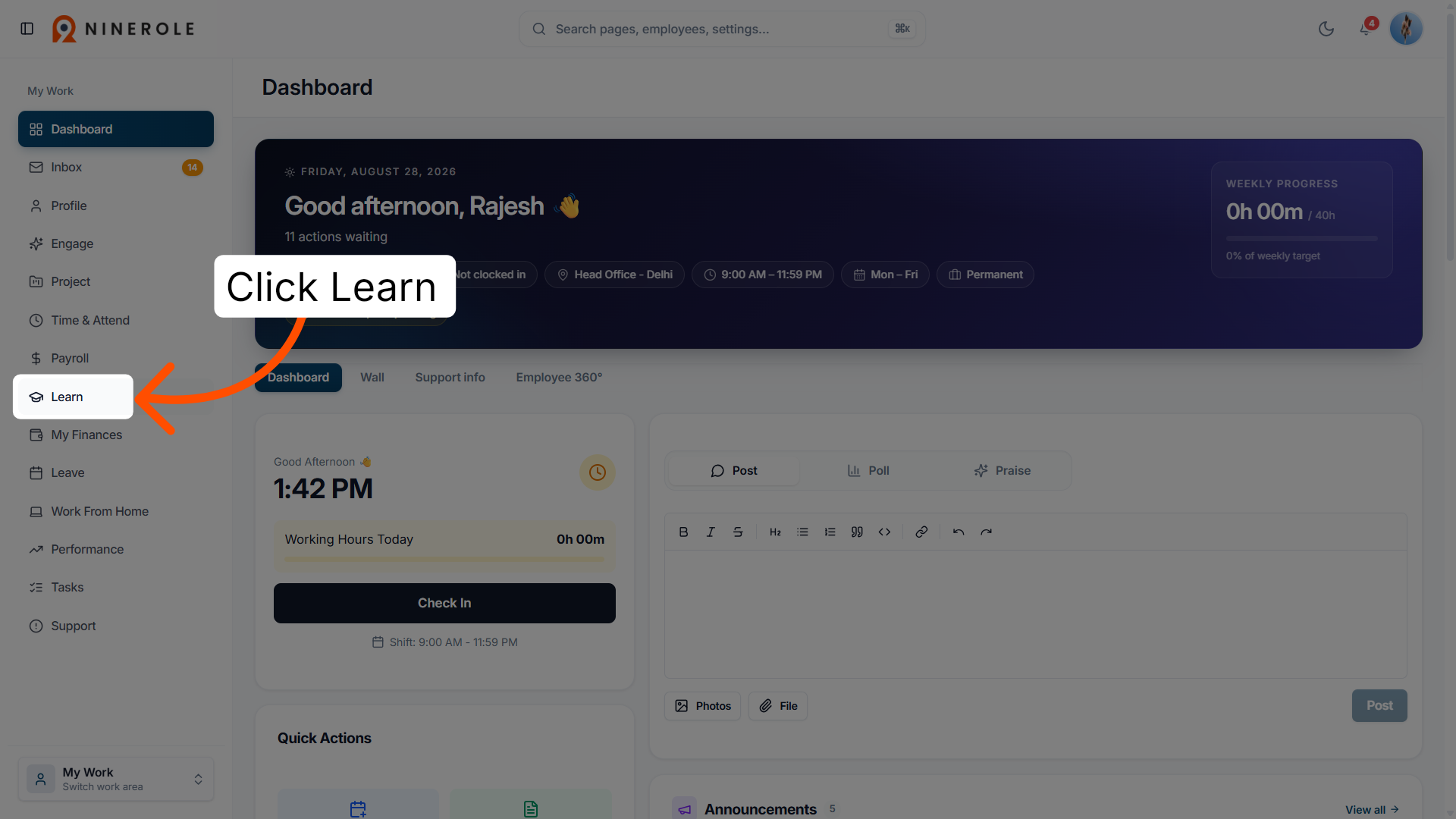The width and height of the screenshot is (1456, 819).
Task: Insert a bulleted list
Action: [x=802, y=532]
